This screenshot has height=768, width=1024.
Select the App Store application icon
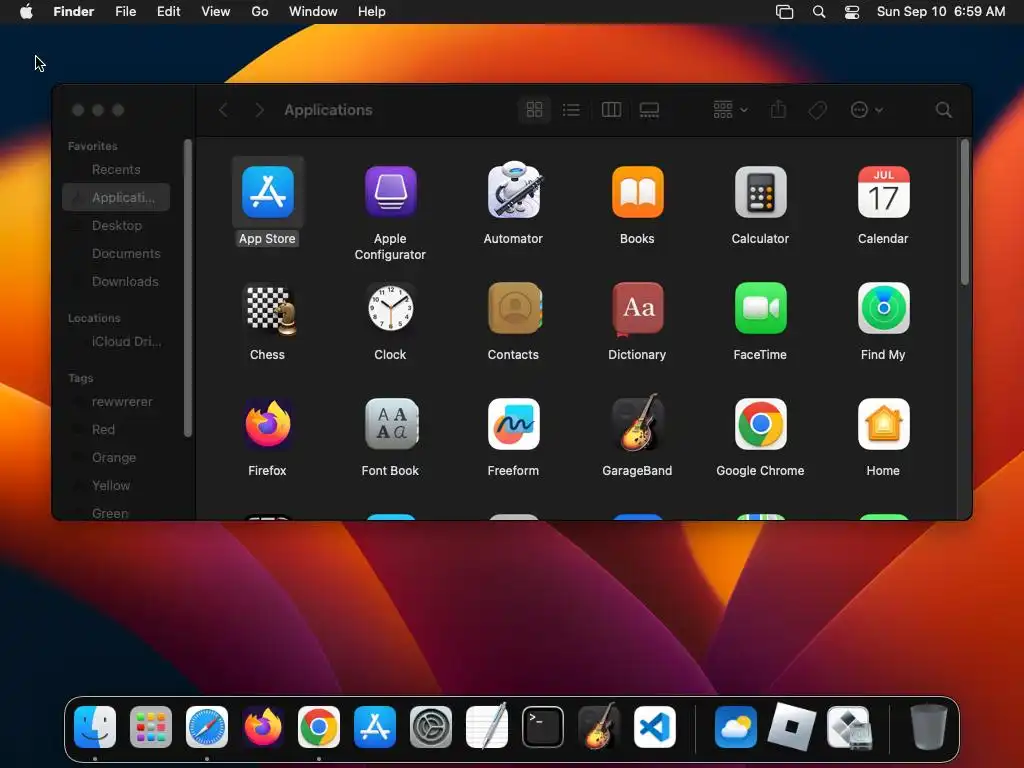pyautogui.click(x=268, y=192)
